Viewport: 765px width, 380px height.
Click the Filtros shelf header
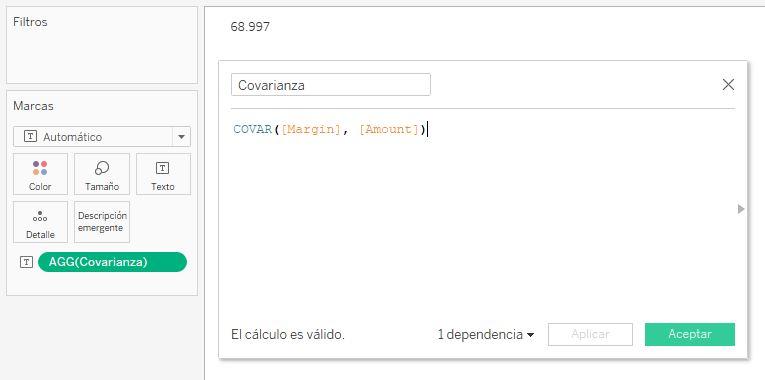point(30,22)
